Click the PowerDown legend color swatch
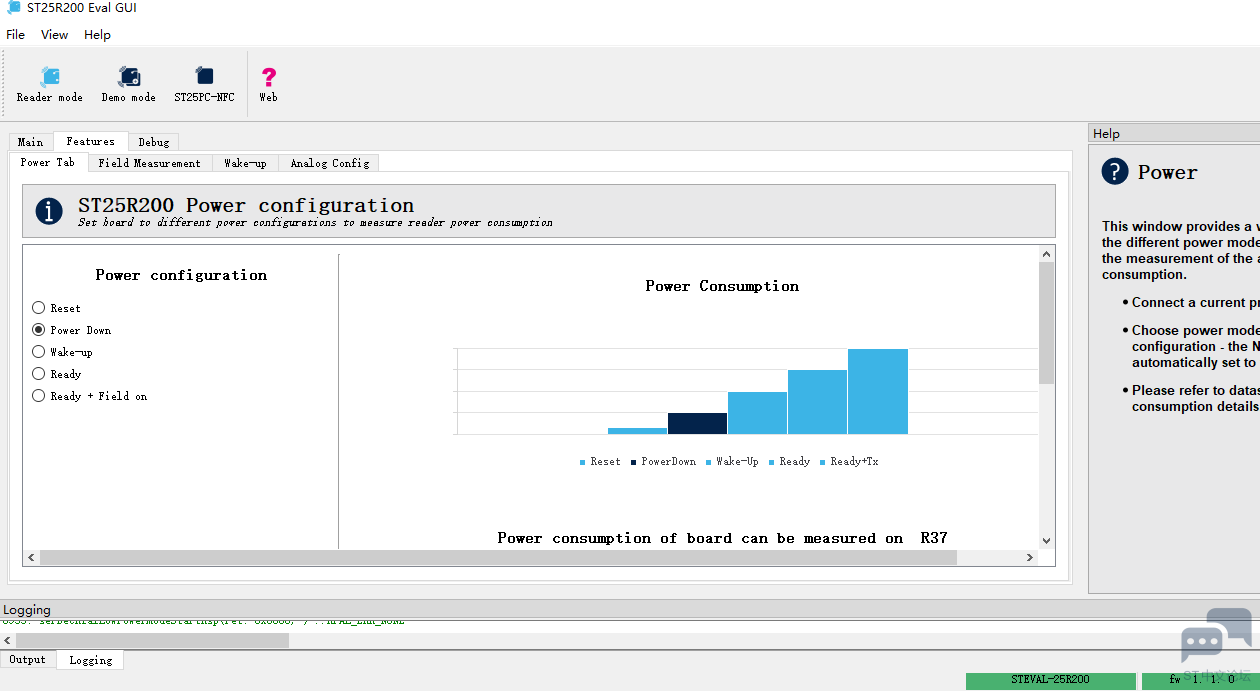Screen dimensions: 1260x691 tap(633, 462)
